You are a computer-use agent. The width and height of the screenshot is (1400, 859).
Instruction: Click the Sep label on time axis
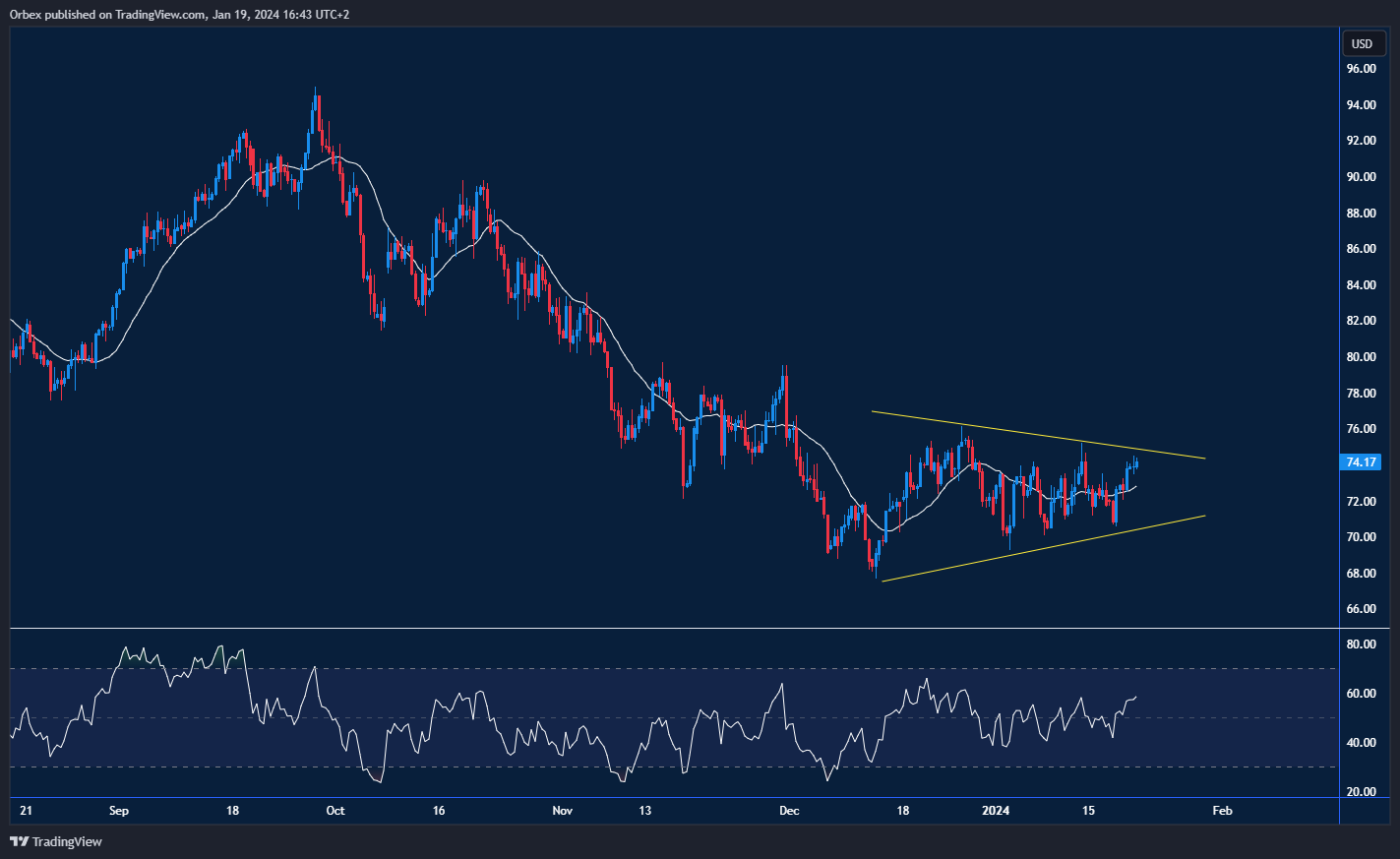coord(119,811)
